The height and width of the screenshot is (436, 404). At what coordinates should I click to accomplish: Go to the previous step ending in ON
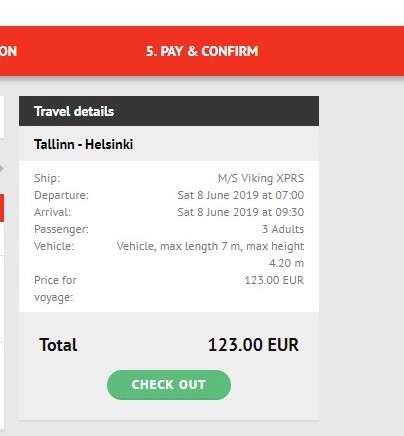tap(8, 51)
